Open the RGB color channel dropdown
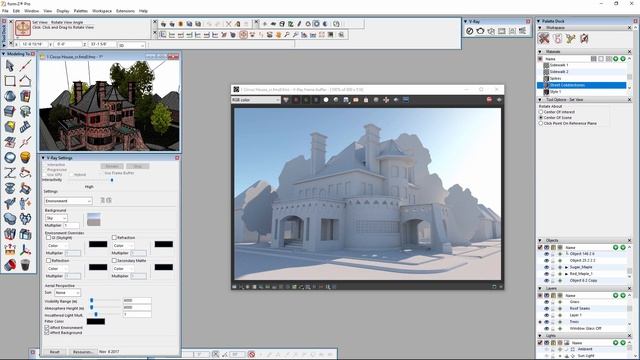The height and width of the screenshot is (360, 640). click(x=256, y=100)
